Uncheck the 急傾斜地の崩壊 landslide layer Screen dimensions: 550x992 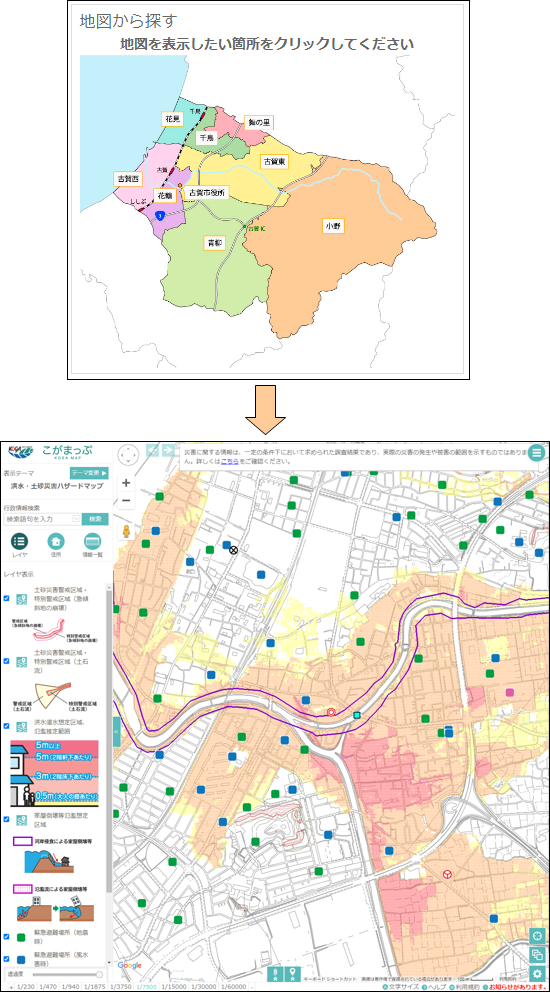pyautogui.click(x=6, y=598)
